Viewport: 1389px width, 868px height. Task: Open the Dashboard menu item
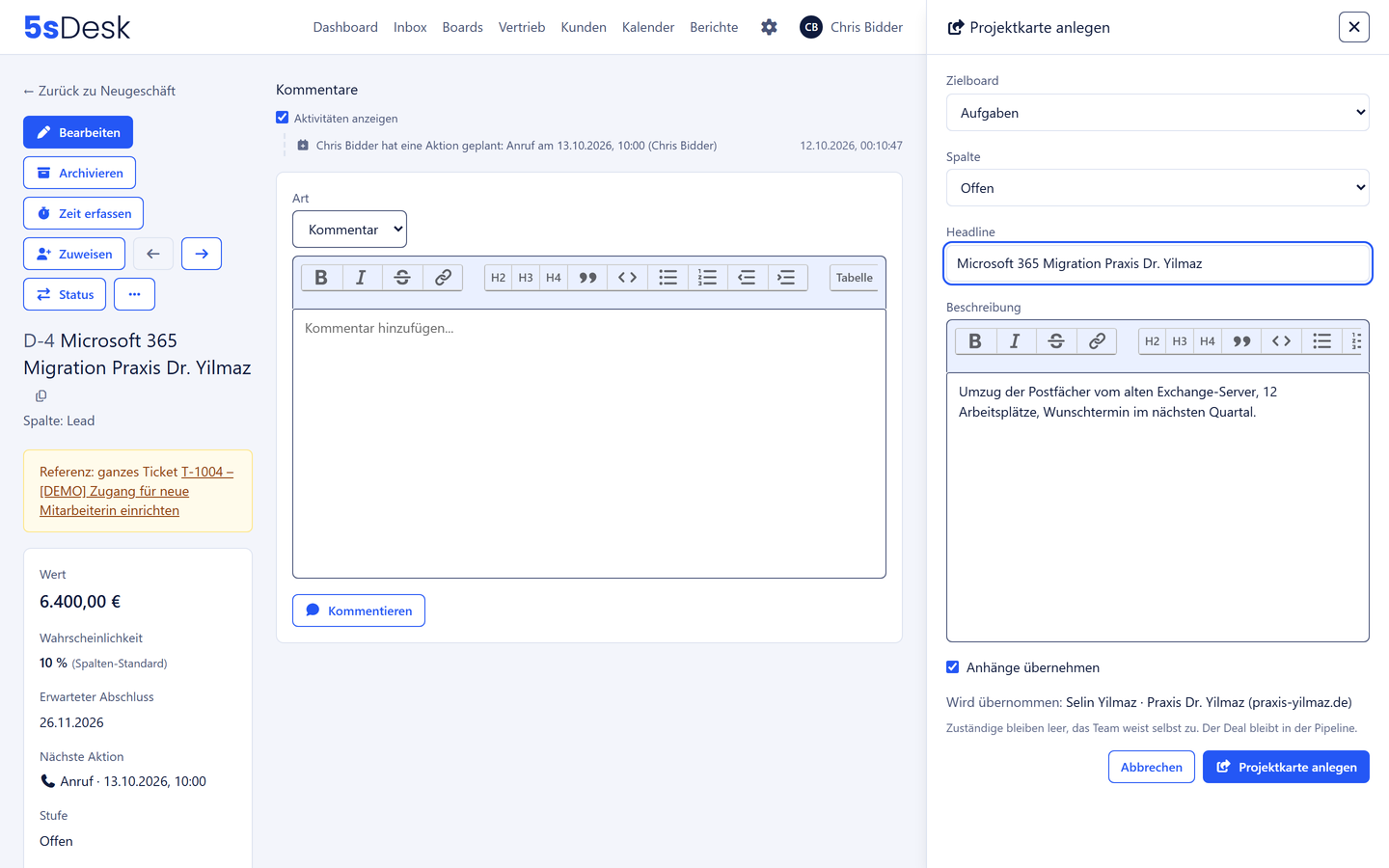345,27
